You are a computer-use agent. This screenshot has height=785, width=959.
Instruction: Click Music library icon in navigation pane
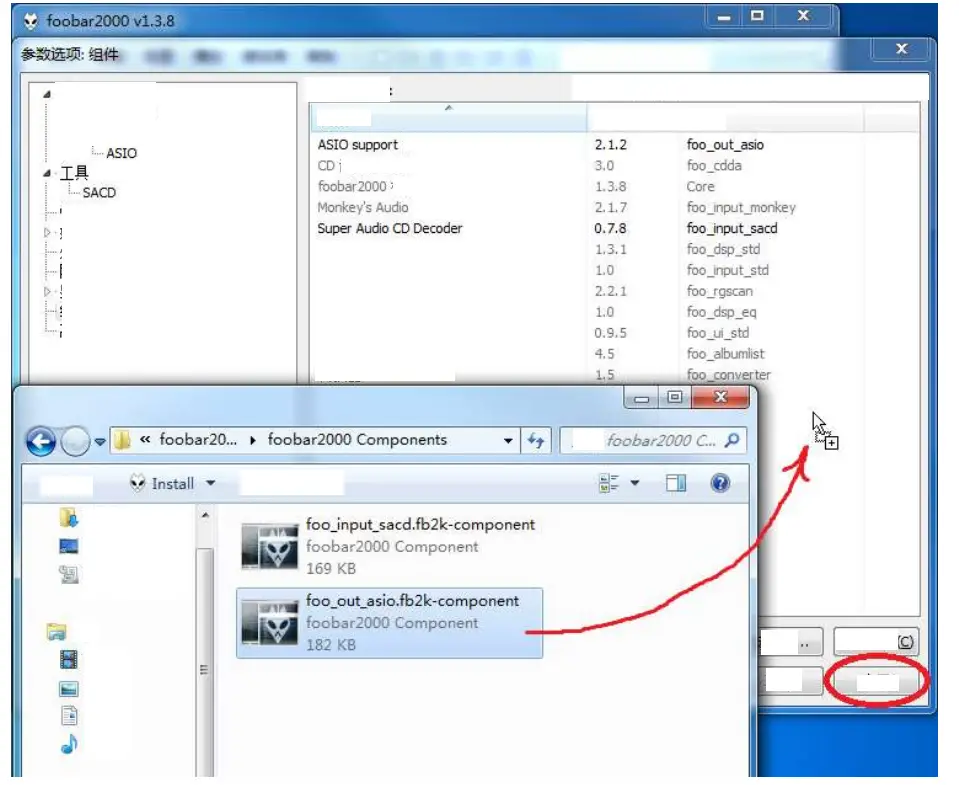pos(69,744)
